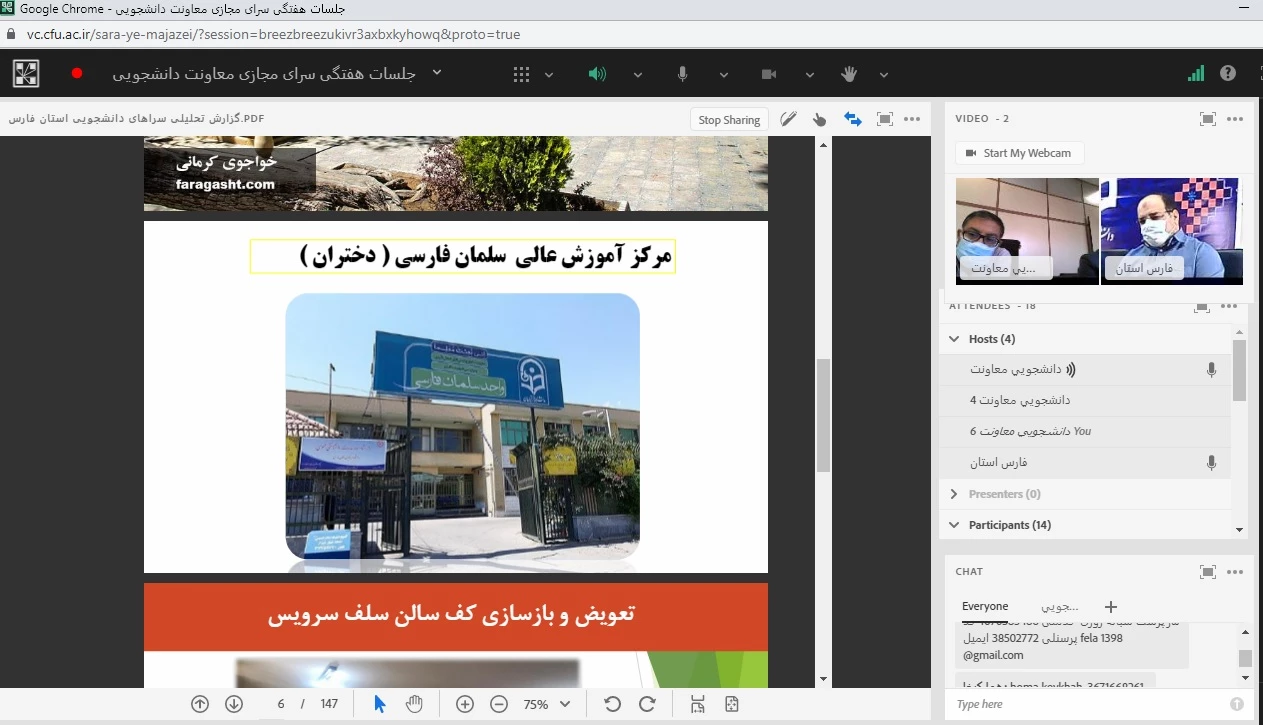Open the help question mark icon
Viewport: 1263px width, 725px height.
1228,73
